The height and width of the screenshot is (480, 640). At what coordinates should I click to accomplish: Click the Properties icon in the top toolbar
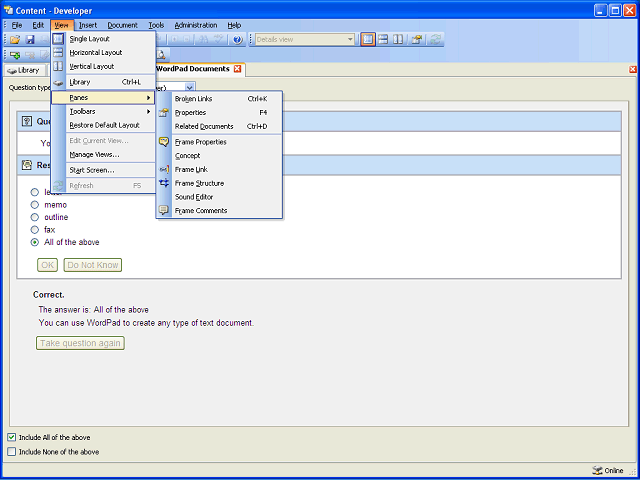(417, 40)
